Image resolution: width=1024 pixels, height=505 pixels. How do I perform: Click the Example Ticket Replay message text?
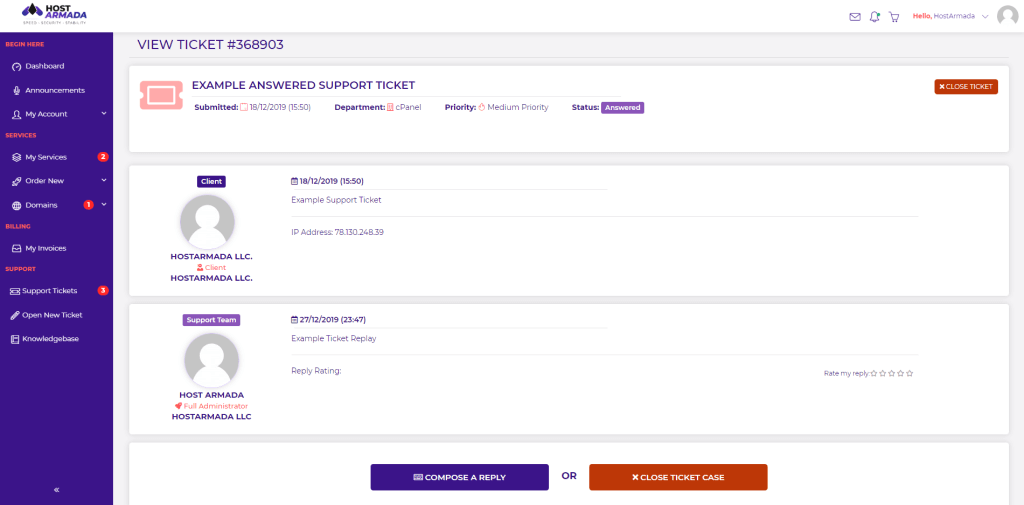tap(334, 338)
